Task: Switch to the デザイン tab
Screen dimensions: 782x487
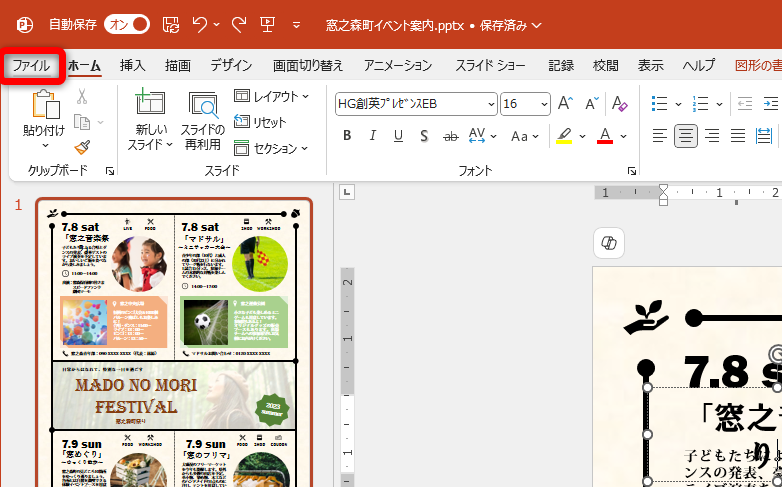Action: [x=231, y=65]
